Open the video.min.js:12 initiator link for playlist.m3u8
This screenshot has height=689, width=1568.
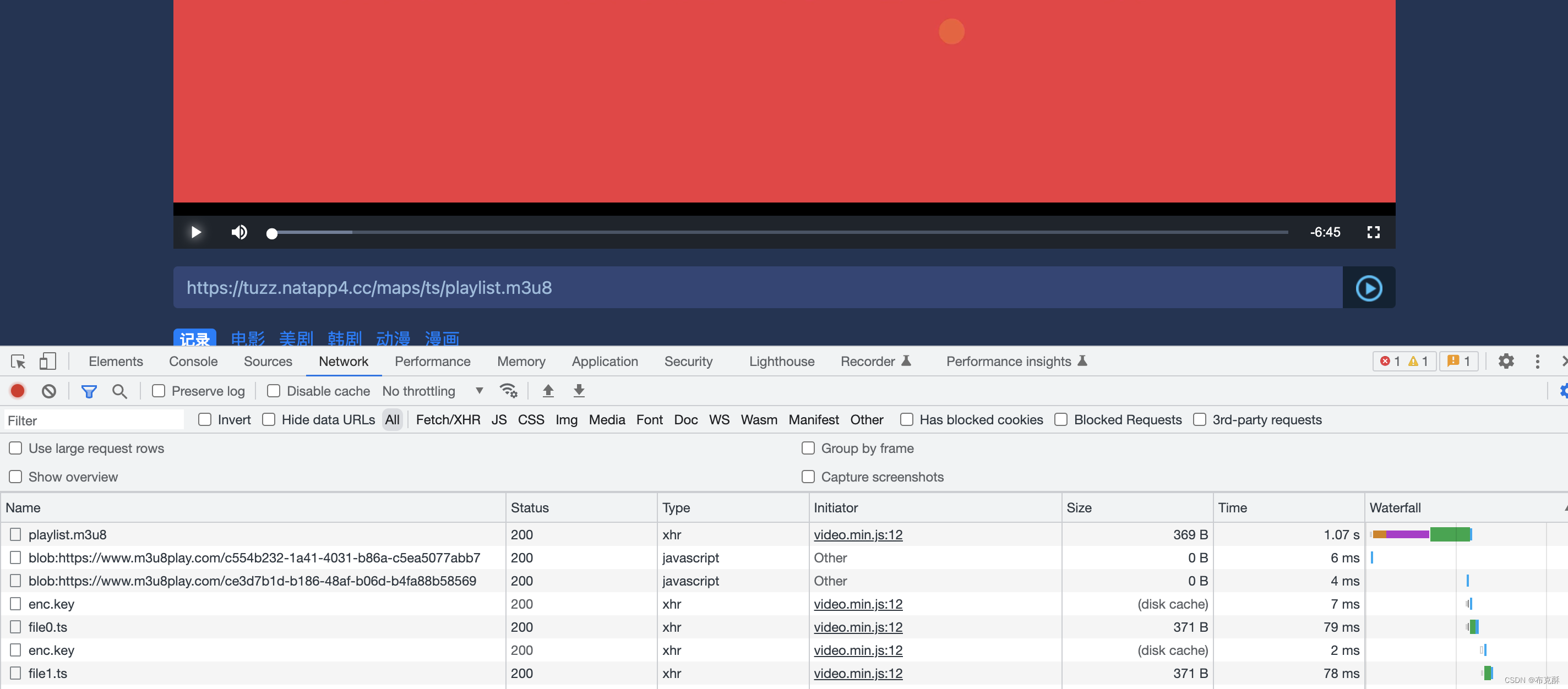click(x=858, y=534)
